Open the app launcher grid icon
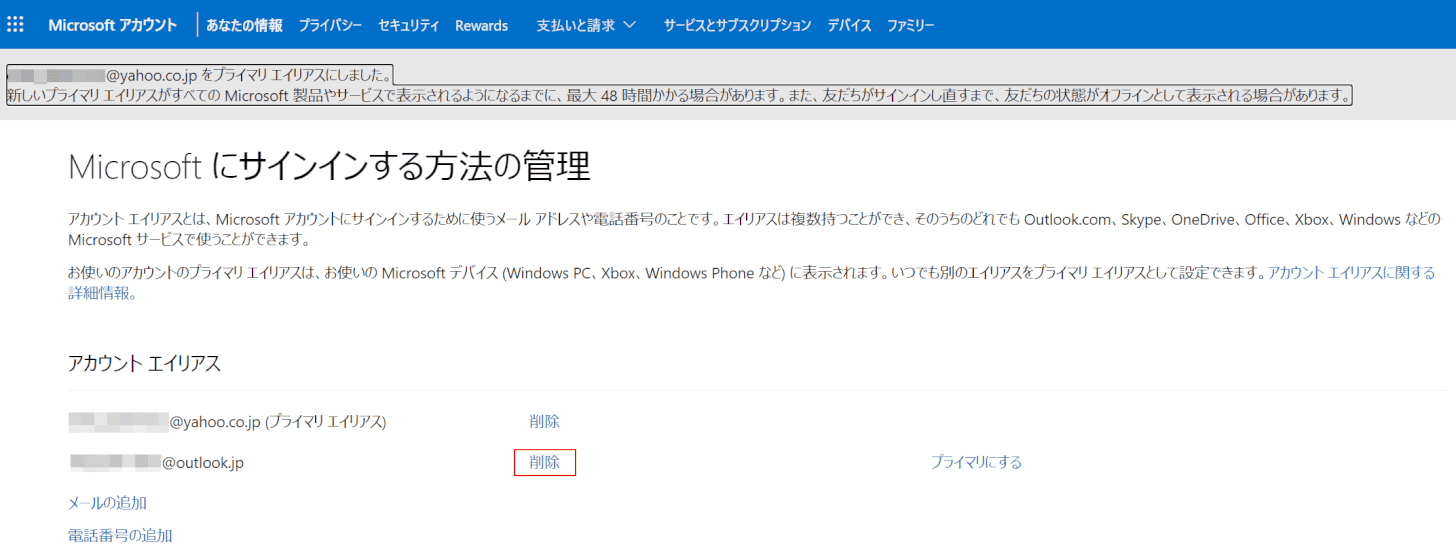 [15, 24]
